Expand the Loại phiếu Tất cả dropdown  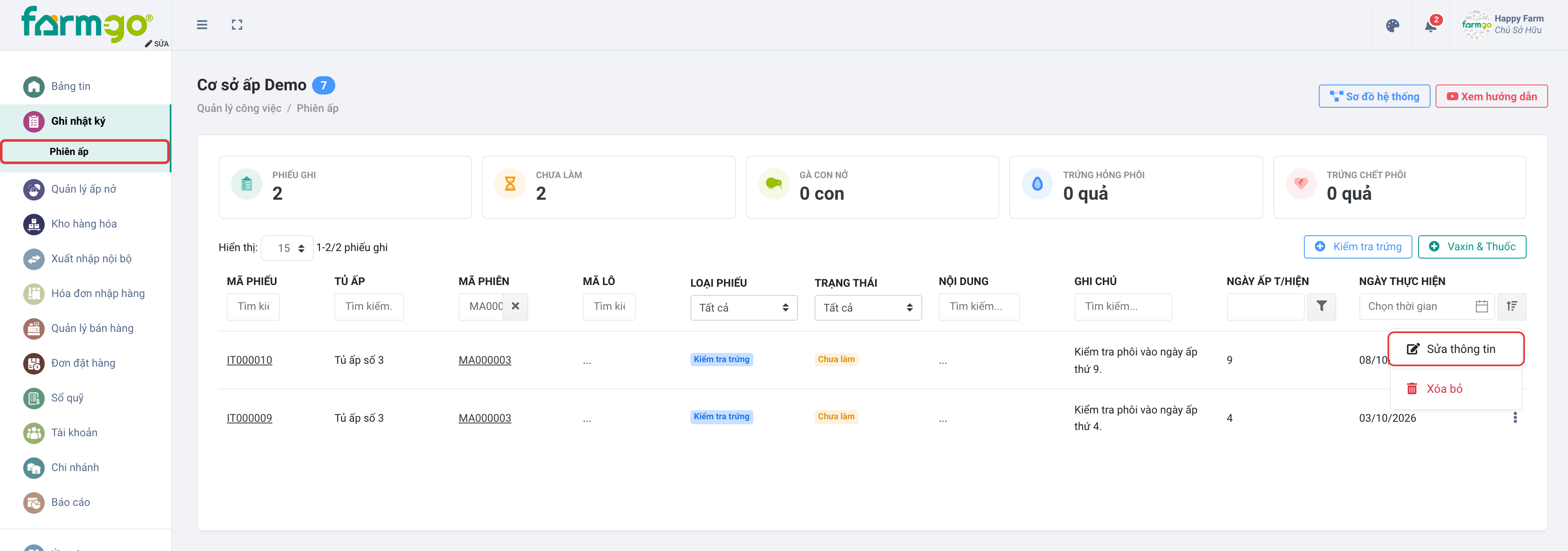[744, 308]
